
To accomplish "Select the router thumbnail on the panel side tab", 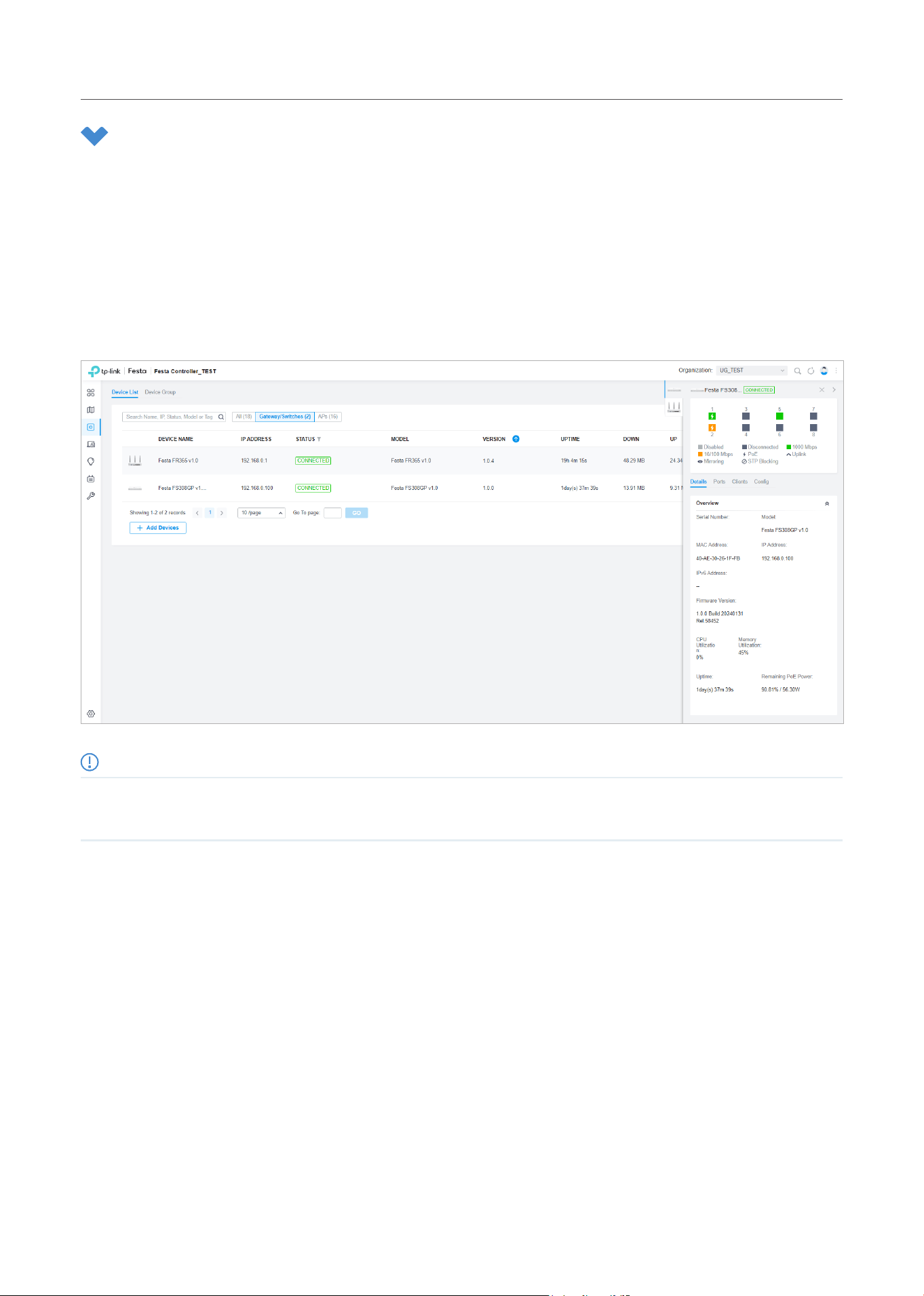I will coord(674,406).
